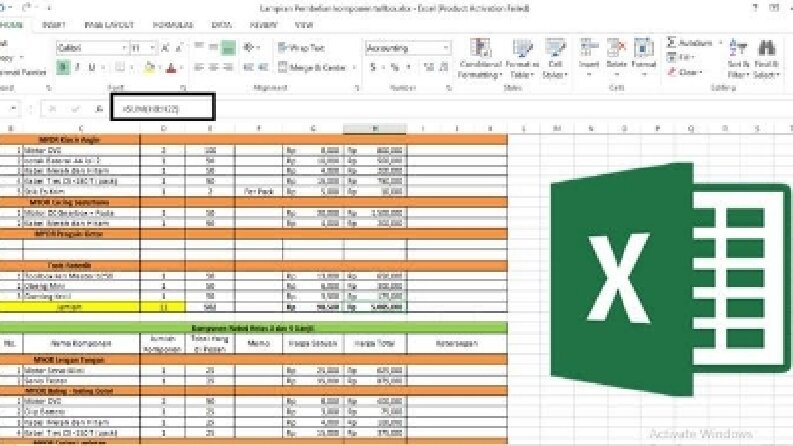Open Format as Table
The width and height of the screenshot is (793, 446).
(522, 58)
